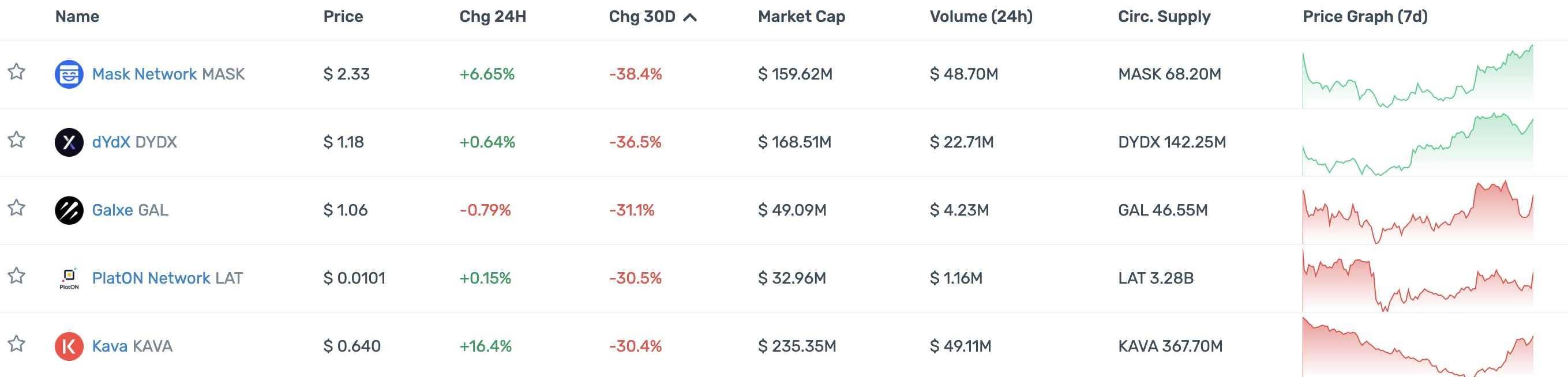Add PlatON Network to favorites star
Image resolution: width=1568 pixels, height=377 pixels.
click(16, 277)
